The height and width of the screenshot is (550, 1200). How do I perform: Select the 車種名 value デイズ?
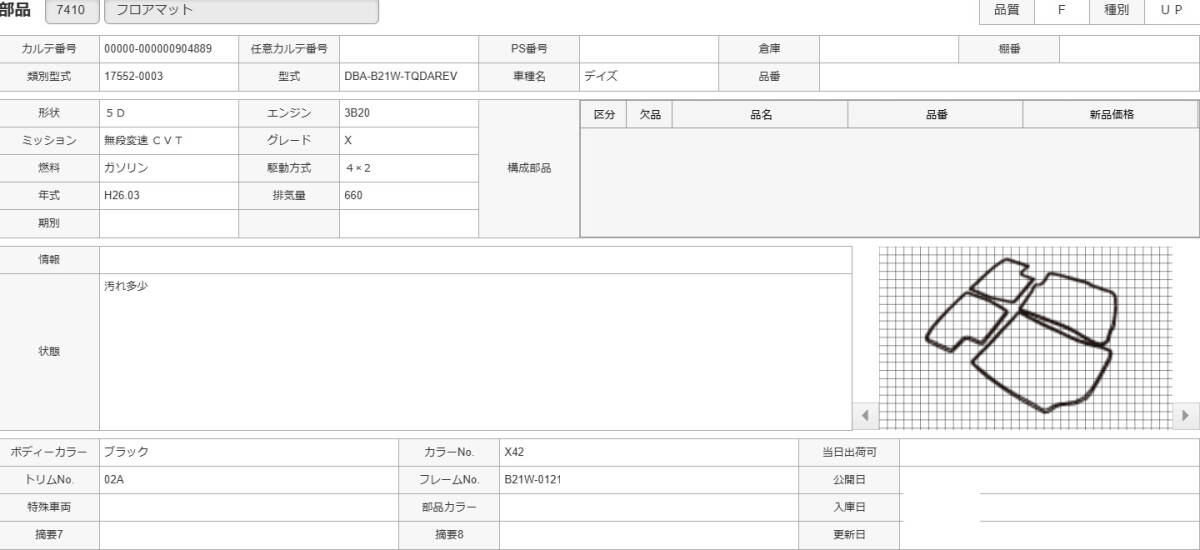click(x=601, y=76)
